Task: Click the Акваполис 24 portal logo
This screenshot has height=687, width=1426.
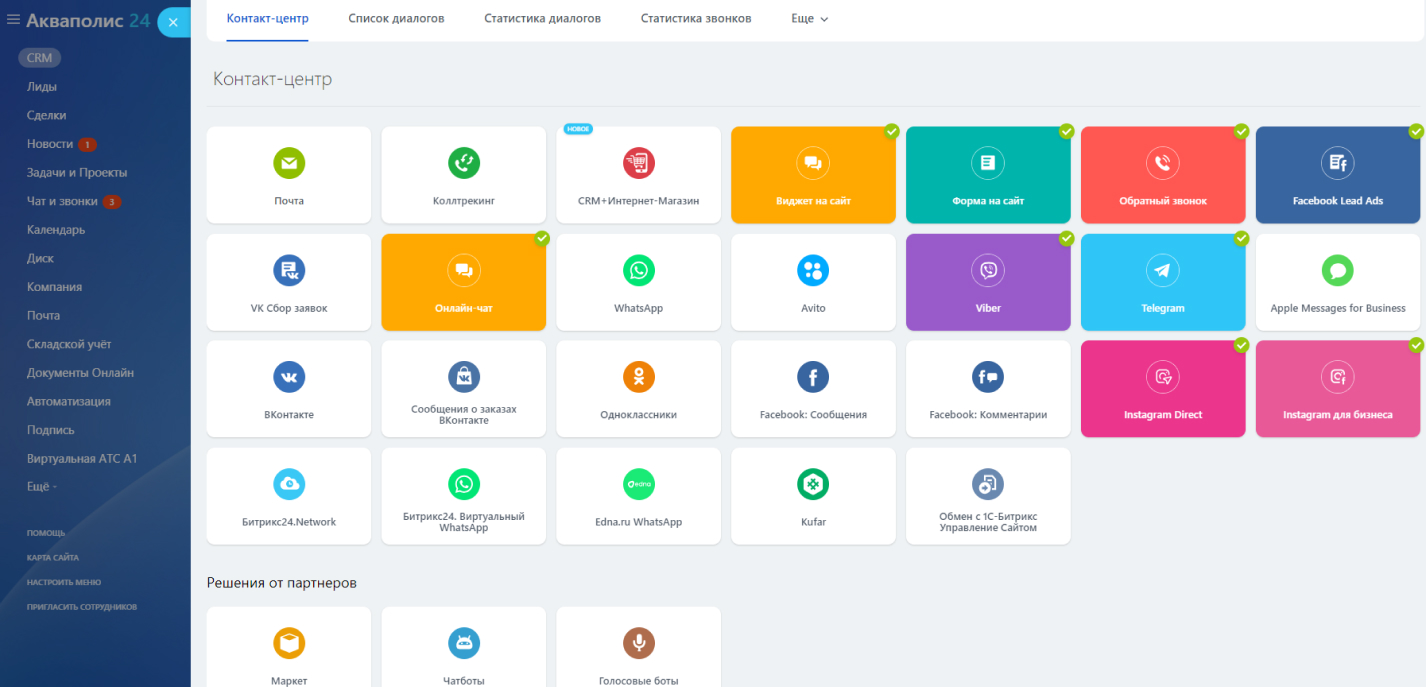Action: tap(88, 20)
